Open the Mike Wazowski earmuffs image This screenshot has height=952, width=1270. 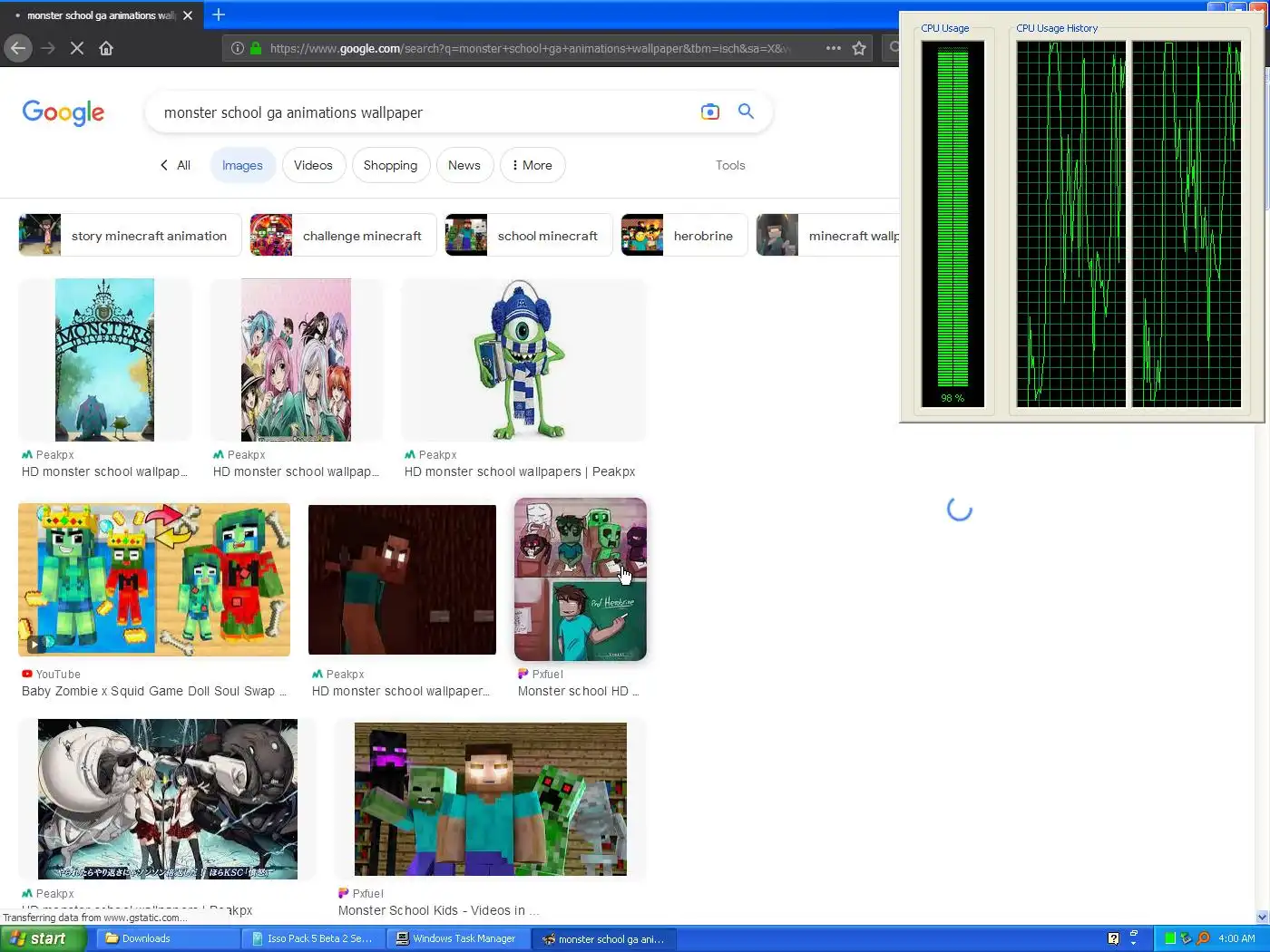tap(523, 360)
